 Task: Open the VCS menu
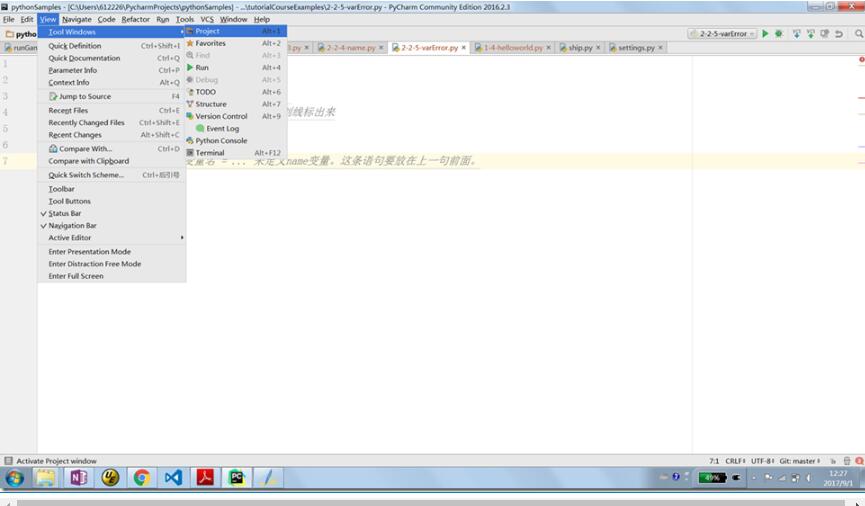click(207, 19)
